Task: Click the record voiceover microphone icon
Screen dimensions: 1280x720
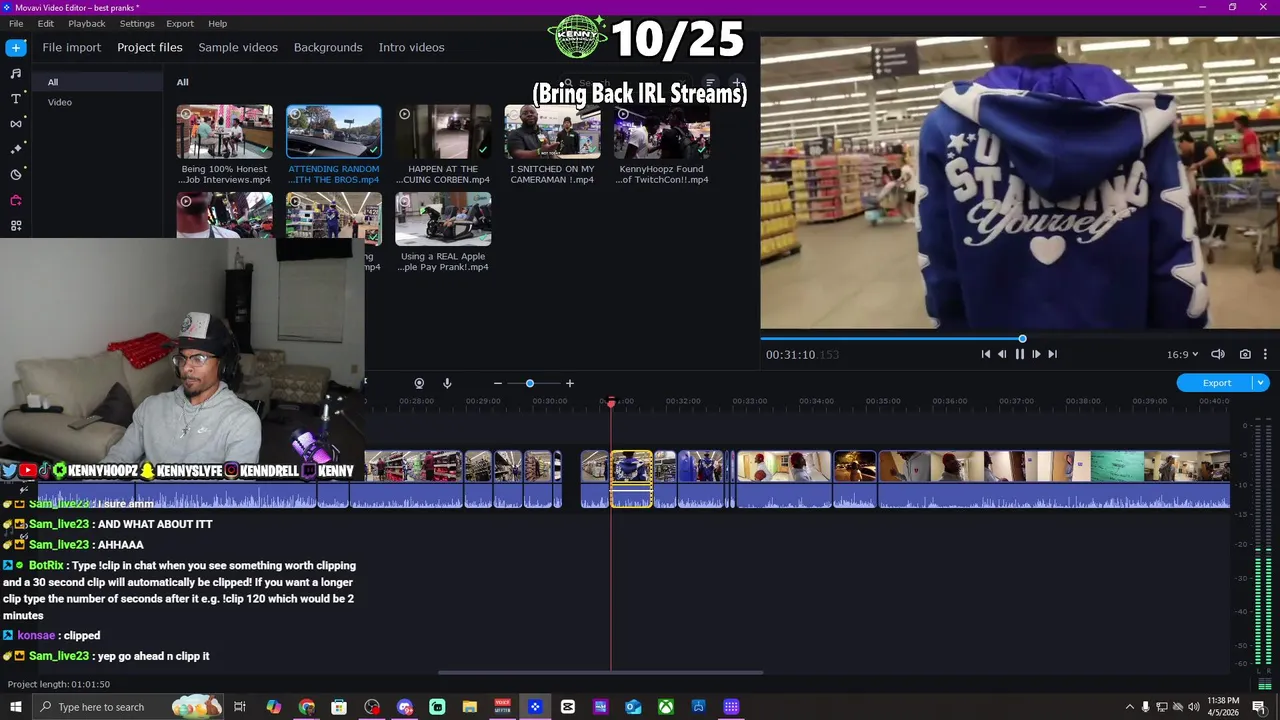Action: pos(447,383)
